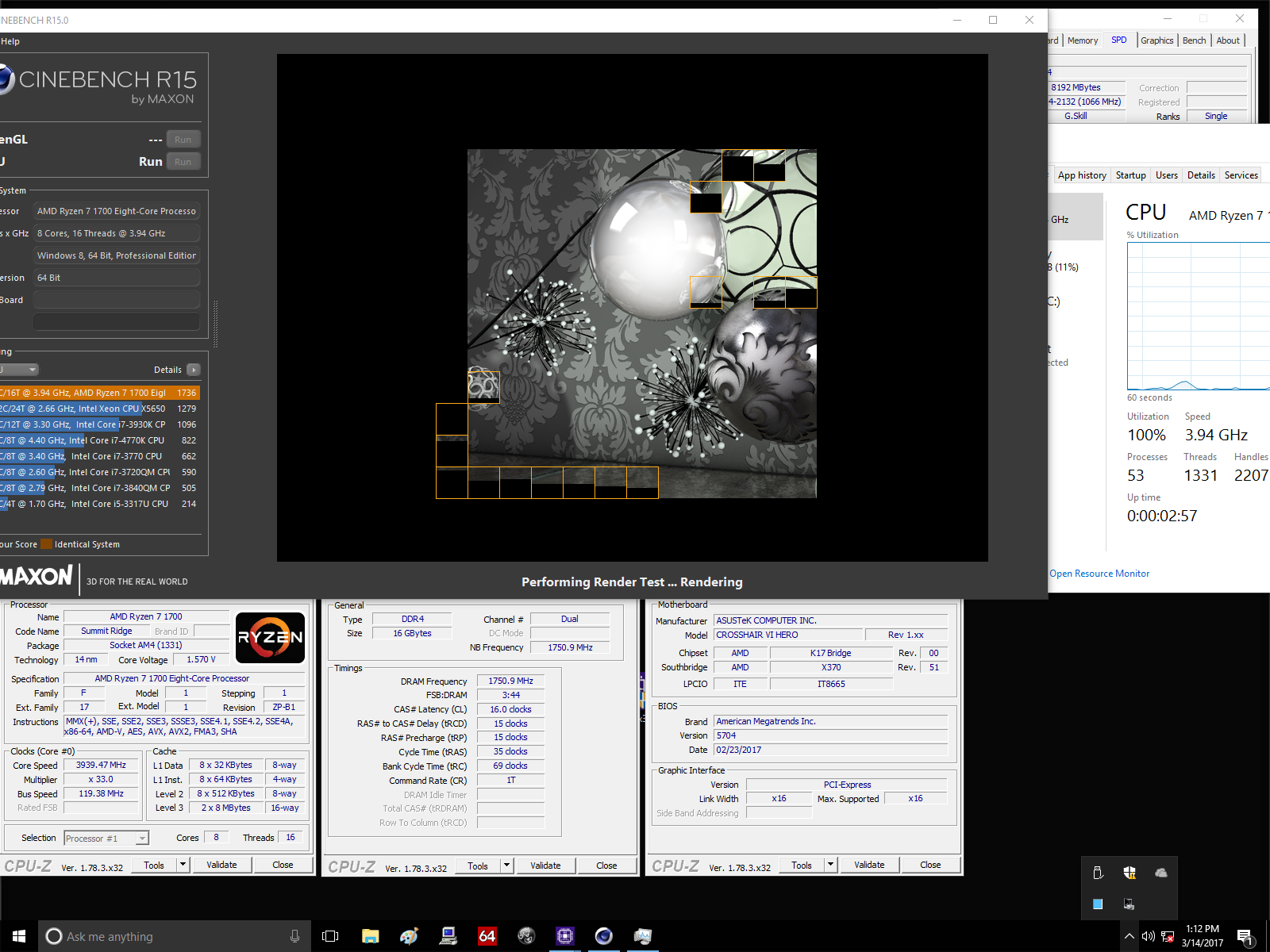1270x952 pixels.
Task: Open the red 64 taskbar icon
Action: tap(487, 936)
